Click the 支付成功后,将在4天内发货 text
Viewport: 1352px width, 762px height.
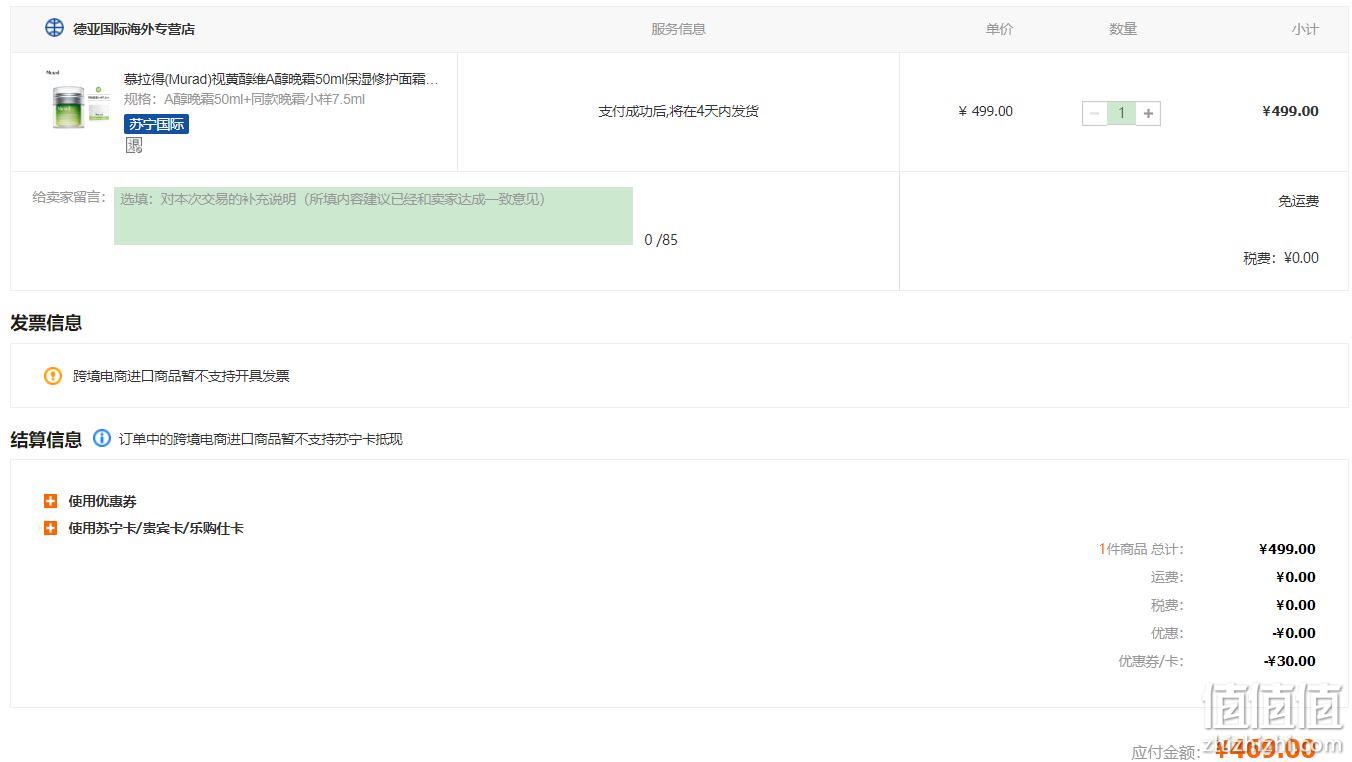[x=678, y=111]
